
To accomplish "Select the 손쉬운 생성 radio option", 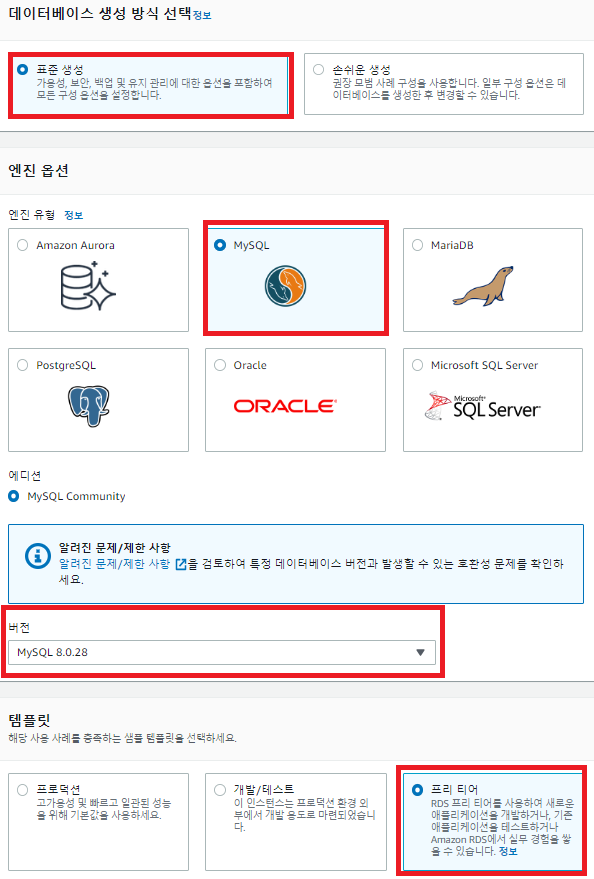I will pyautogui.click(x=318, y=70).
